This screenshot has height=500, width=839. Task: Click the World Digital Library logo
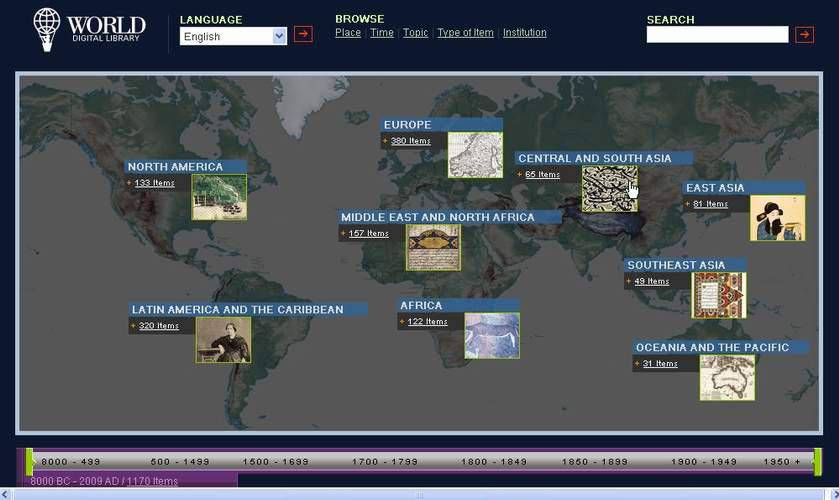pos(89,29)
